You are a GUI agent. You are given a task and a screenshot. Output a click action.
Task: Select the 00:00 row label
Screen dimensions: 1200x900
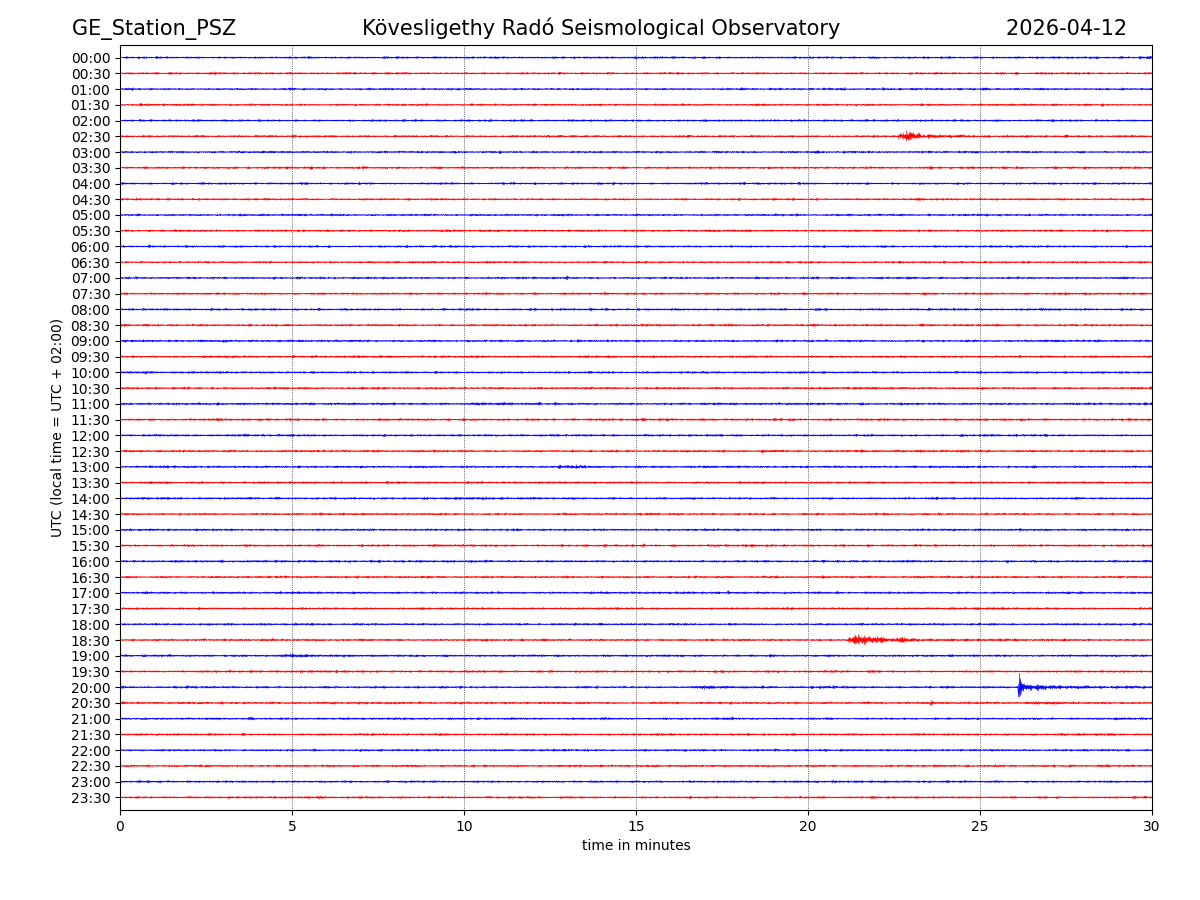(91, 58)
